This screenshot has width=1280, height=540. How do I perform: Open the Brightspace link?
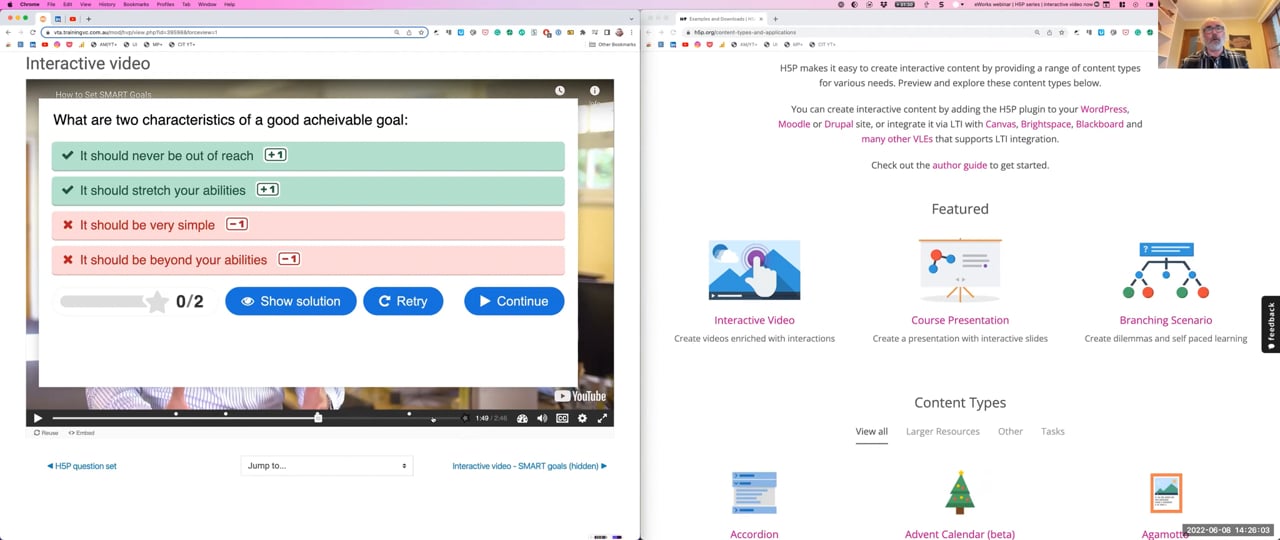(1045, 124)
